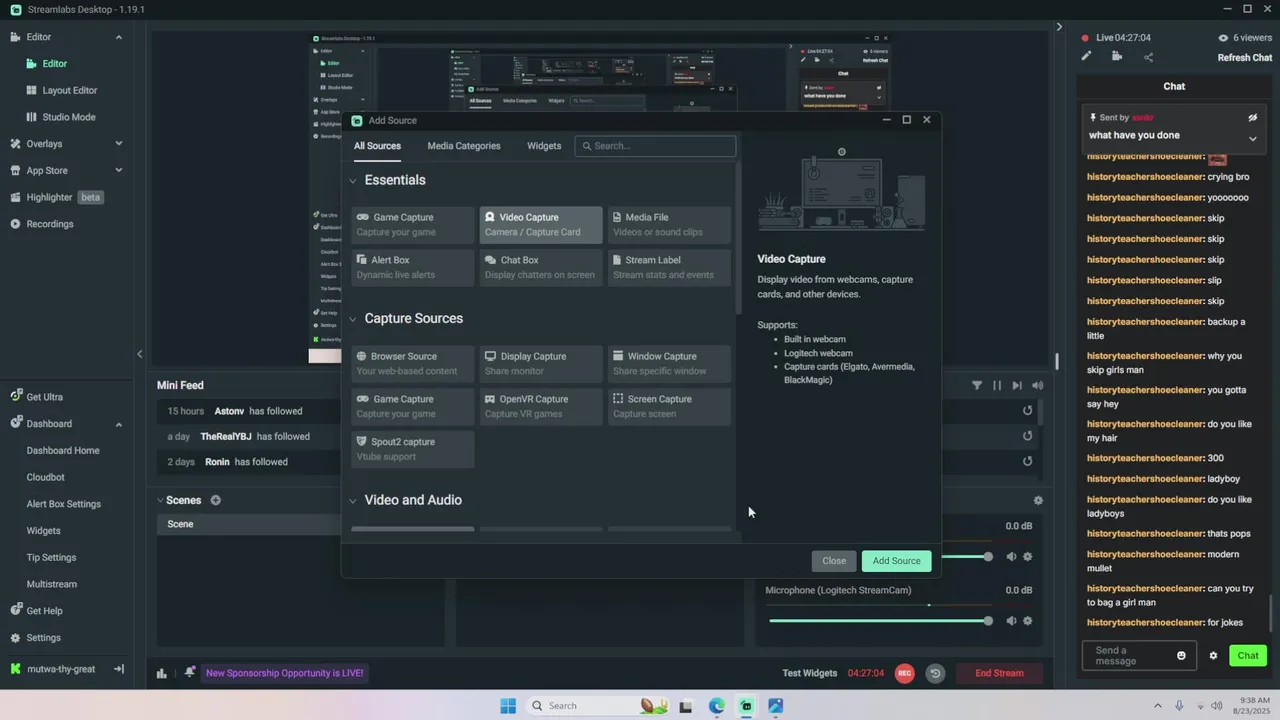
Task: Click the End Stream button
Action: (999, 673)
